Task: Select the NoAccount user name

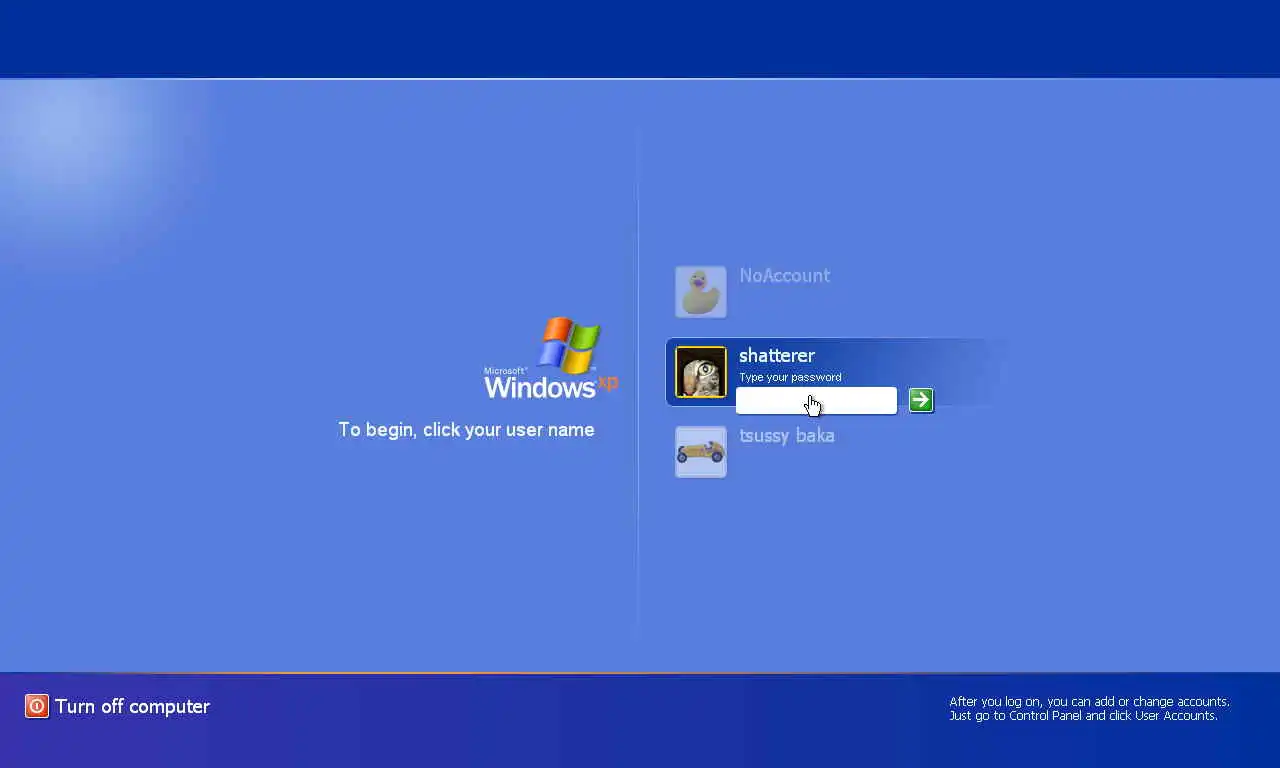Action: [784, 276]
